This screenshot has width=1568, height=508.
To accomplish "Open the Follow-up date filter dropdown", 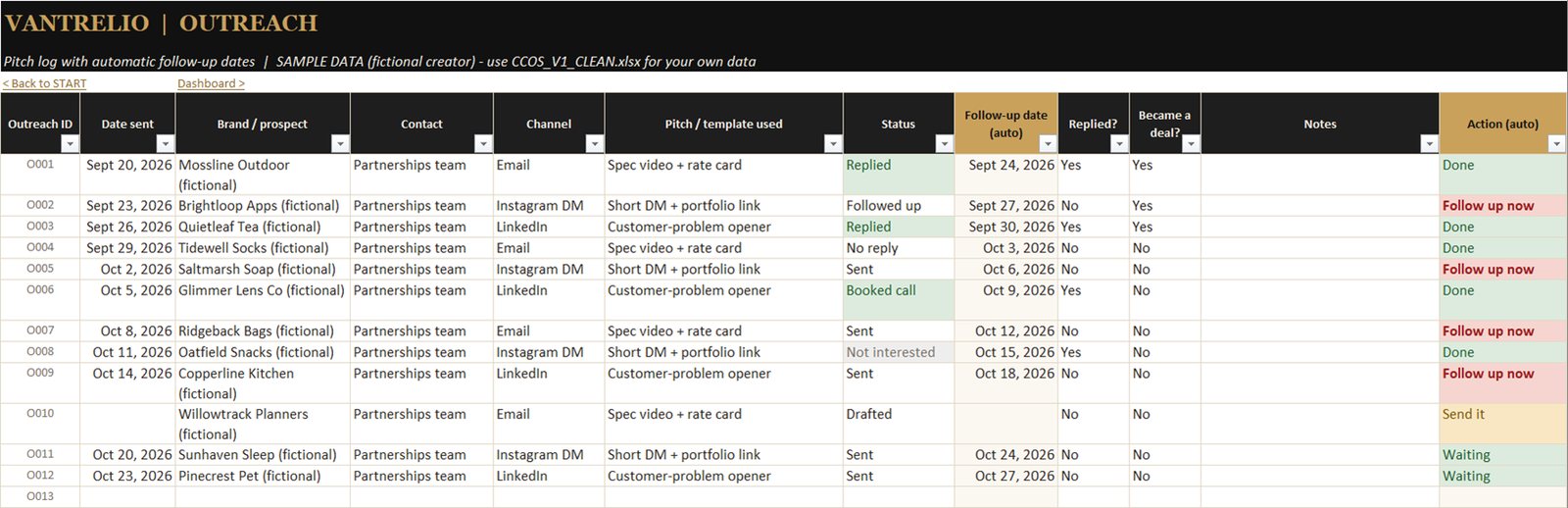I will tap(1047, 144).
